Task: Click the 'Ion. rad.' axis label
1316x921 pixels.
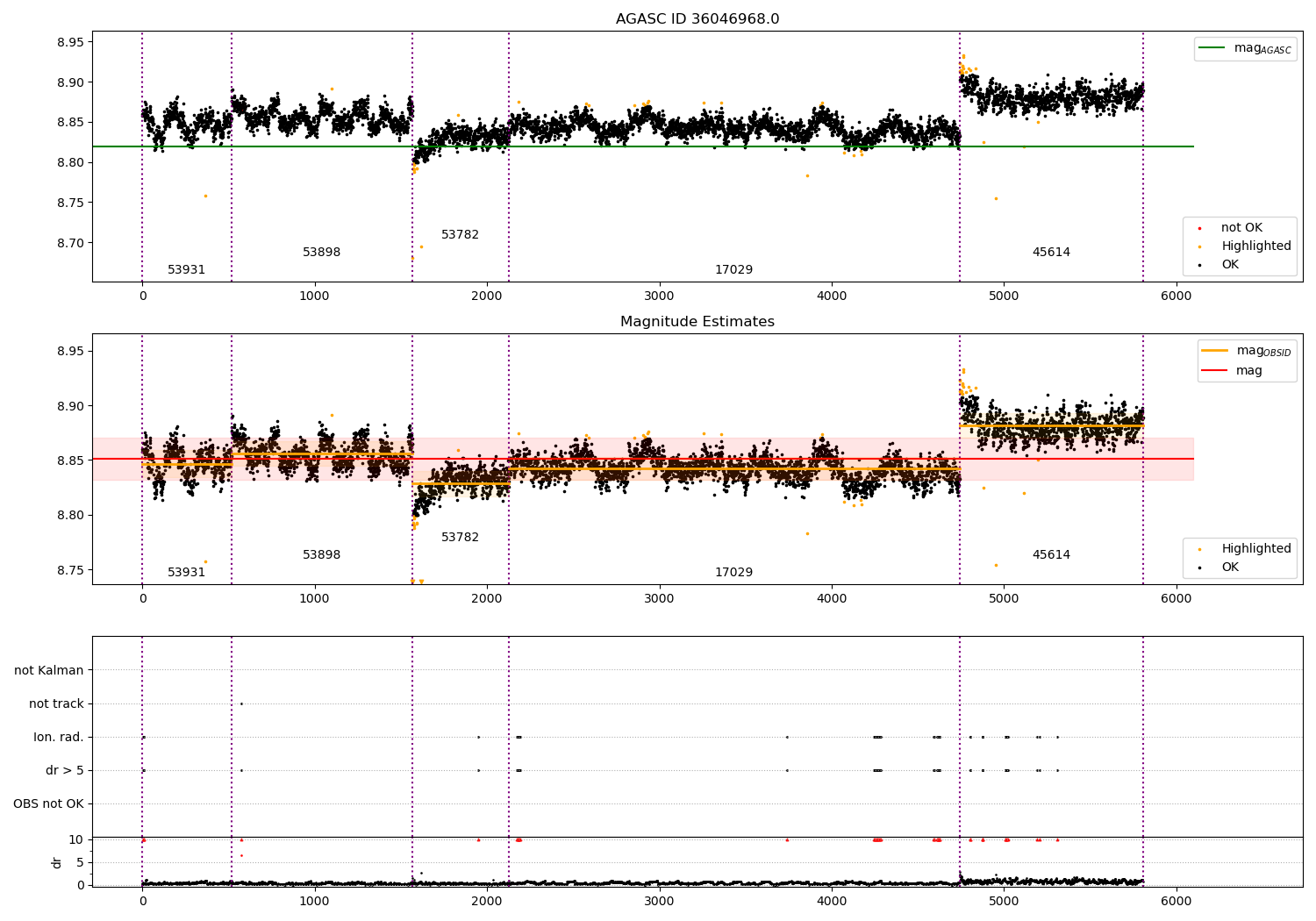Action: (59, 738)
